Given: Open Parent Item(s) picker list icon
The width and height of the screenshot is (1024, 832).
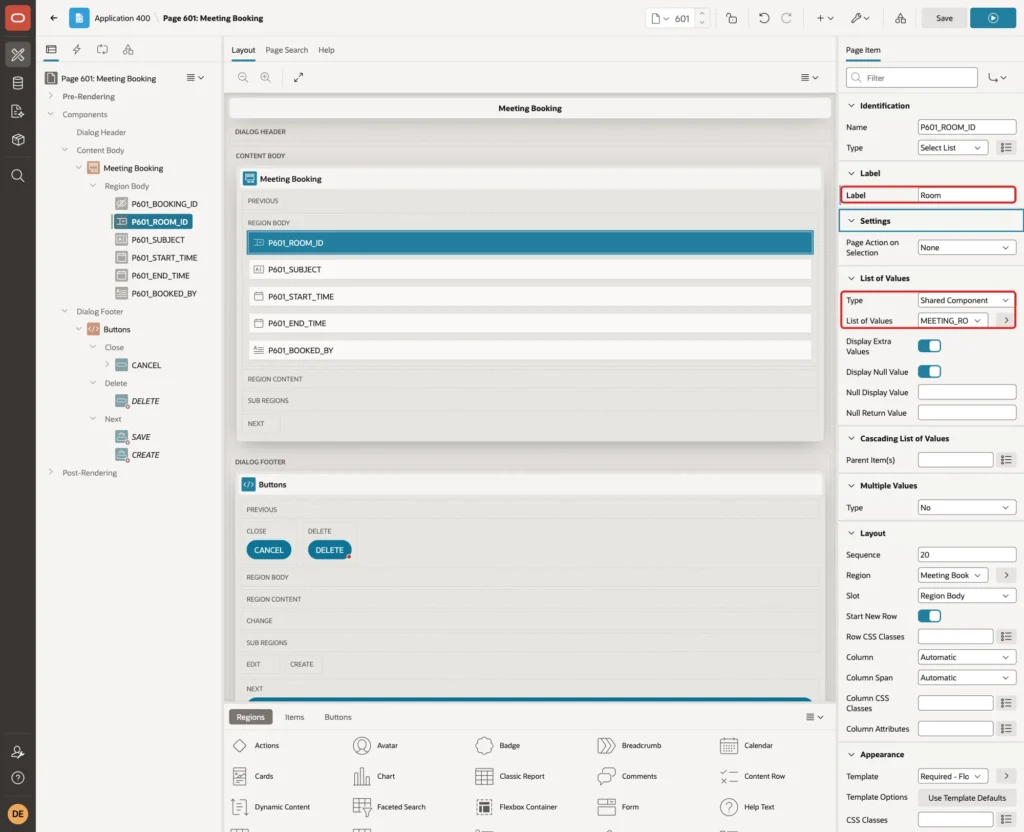Looking at the screenshot, I should pos(1006,460).
